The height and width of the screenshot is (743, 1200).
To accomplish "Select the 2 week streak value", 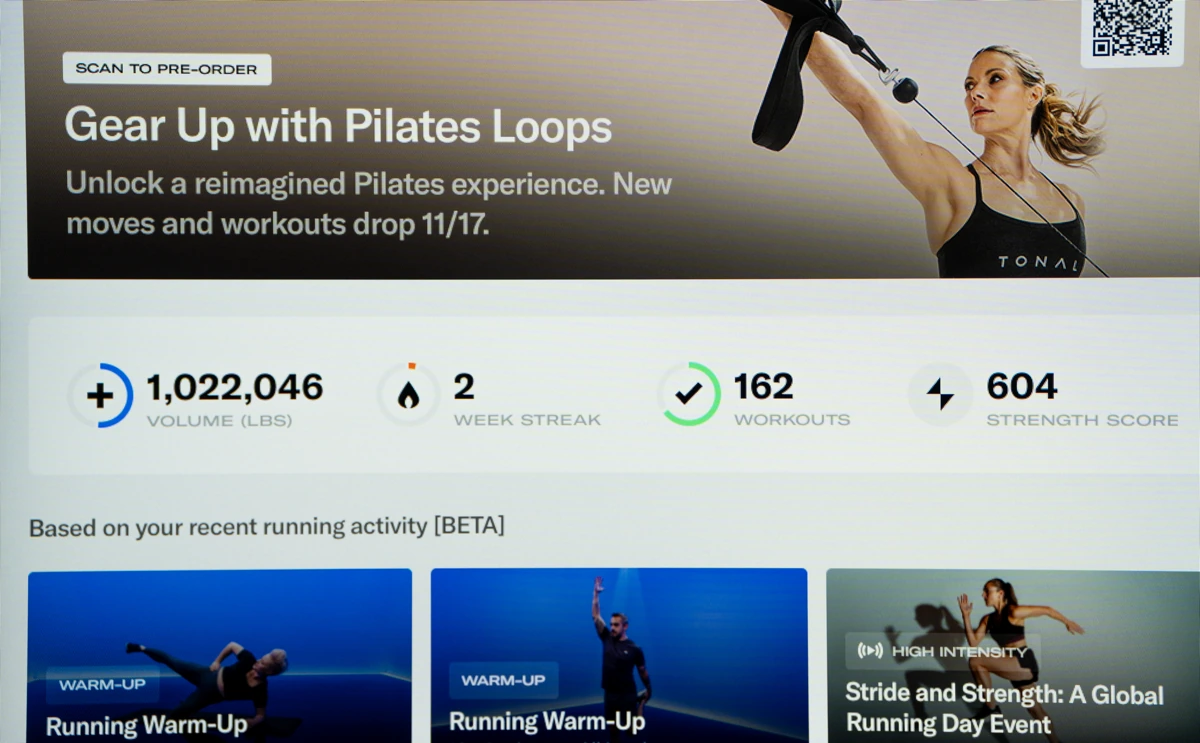I will 464,386.
